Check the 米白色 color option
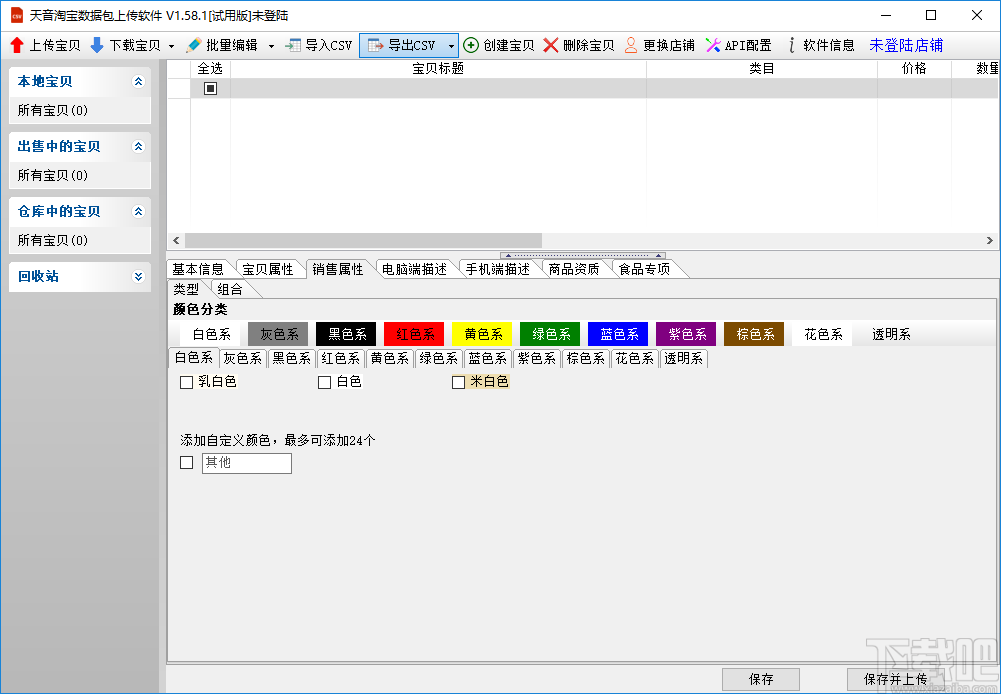This screenshot has width=1001, height=694. click(x=458, y=382)
